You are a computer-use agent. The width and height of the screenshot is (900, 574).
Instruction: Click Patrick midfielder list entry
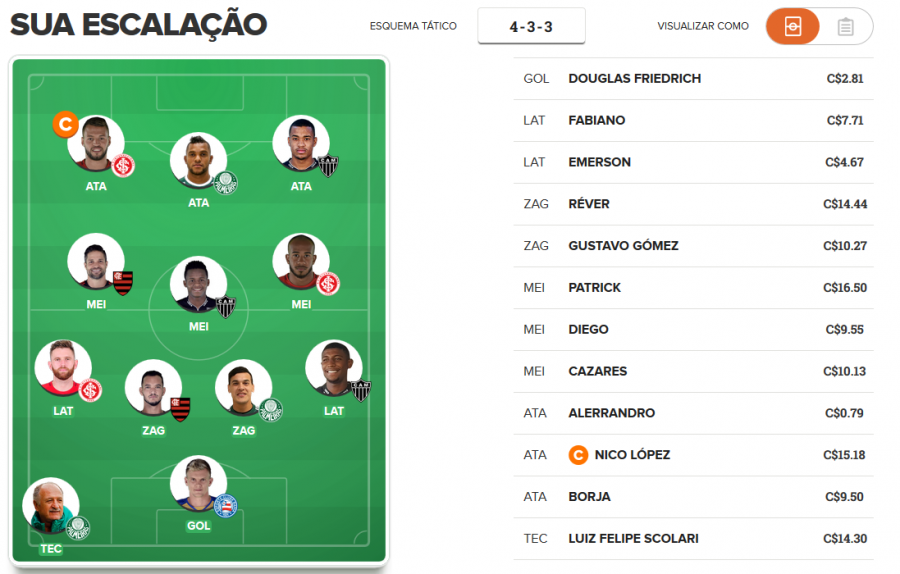coord(594,288)
